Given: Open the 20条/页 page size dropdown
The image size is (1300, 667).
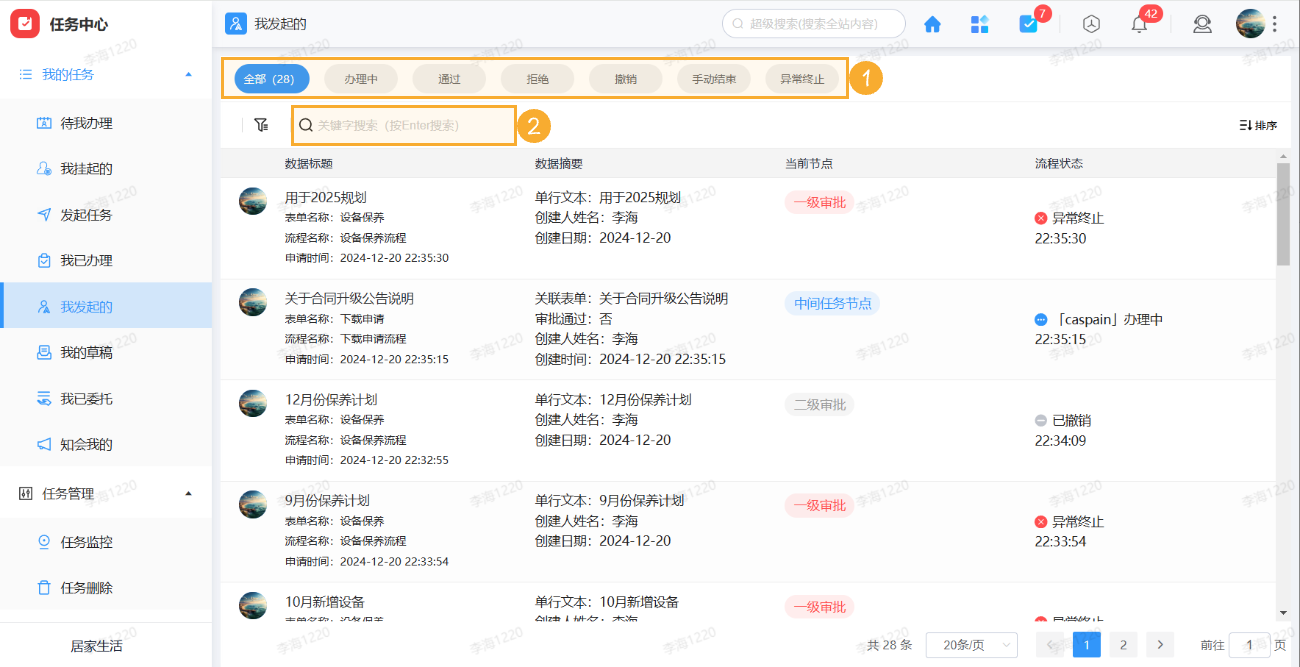Looking at the screenshot, I should pos(969,644).
